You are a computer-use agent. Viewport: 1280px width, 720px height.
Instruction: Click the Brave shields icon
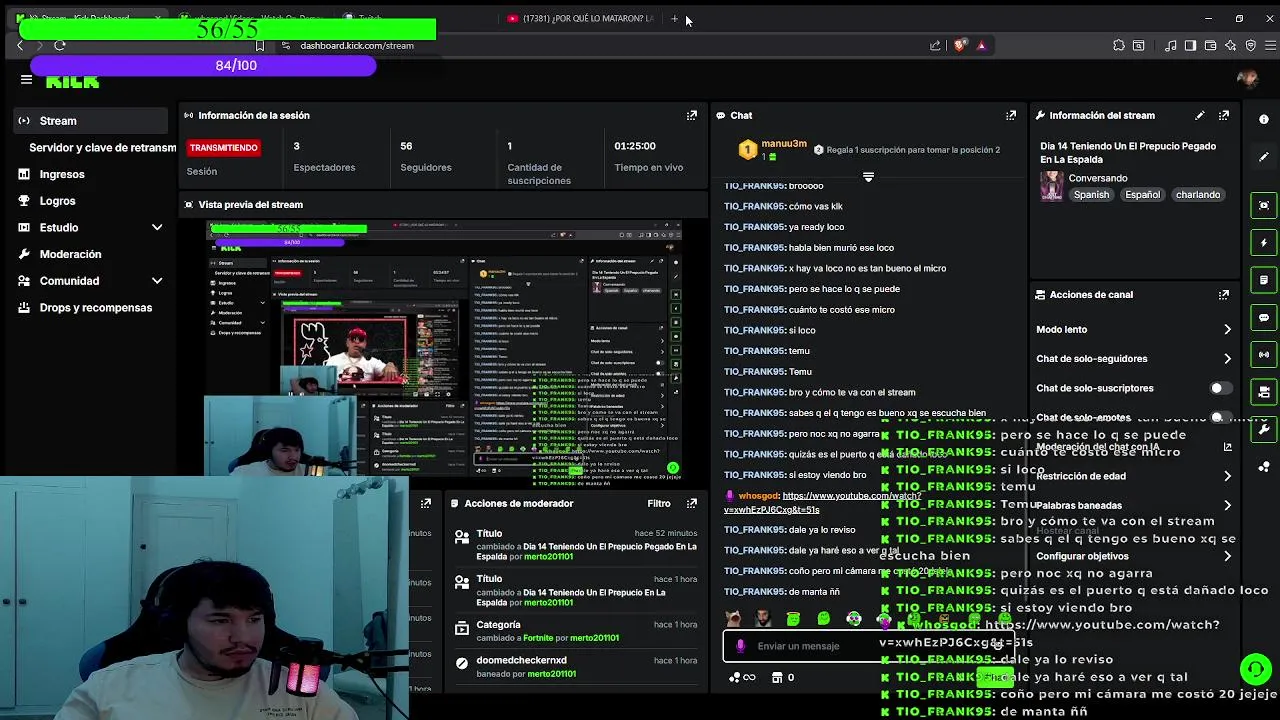click(x=960, y=45)
